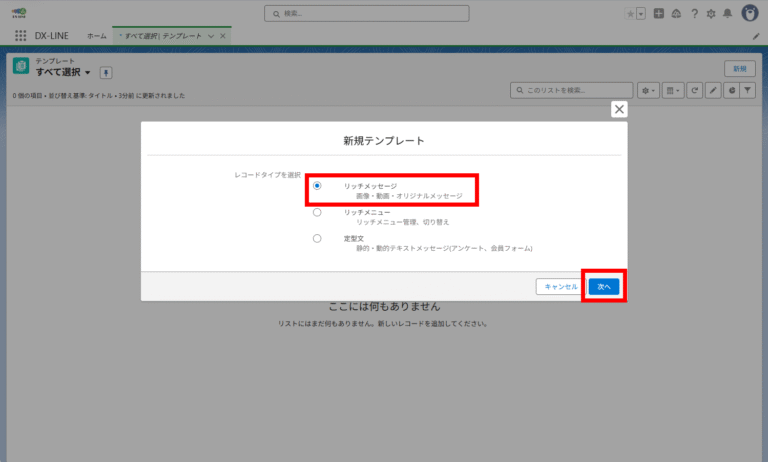
Task: Select the すべて選択 | テンプレート tab
Action: click(163, 35)
